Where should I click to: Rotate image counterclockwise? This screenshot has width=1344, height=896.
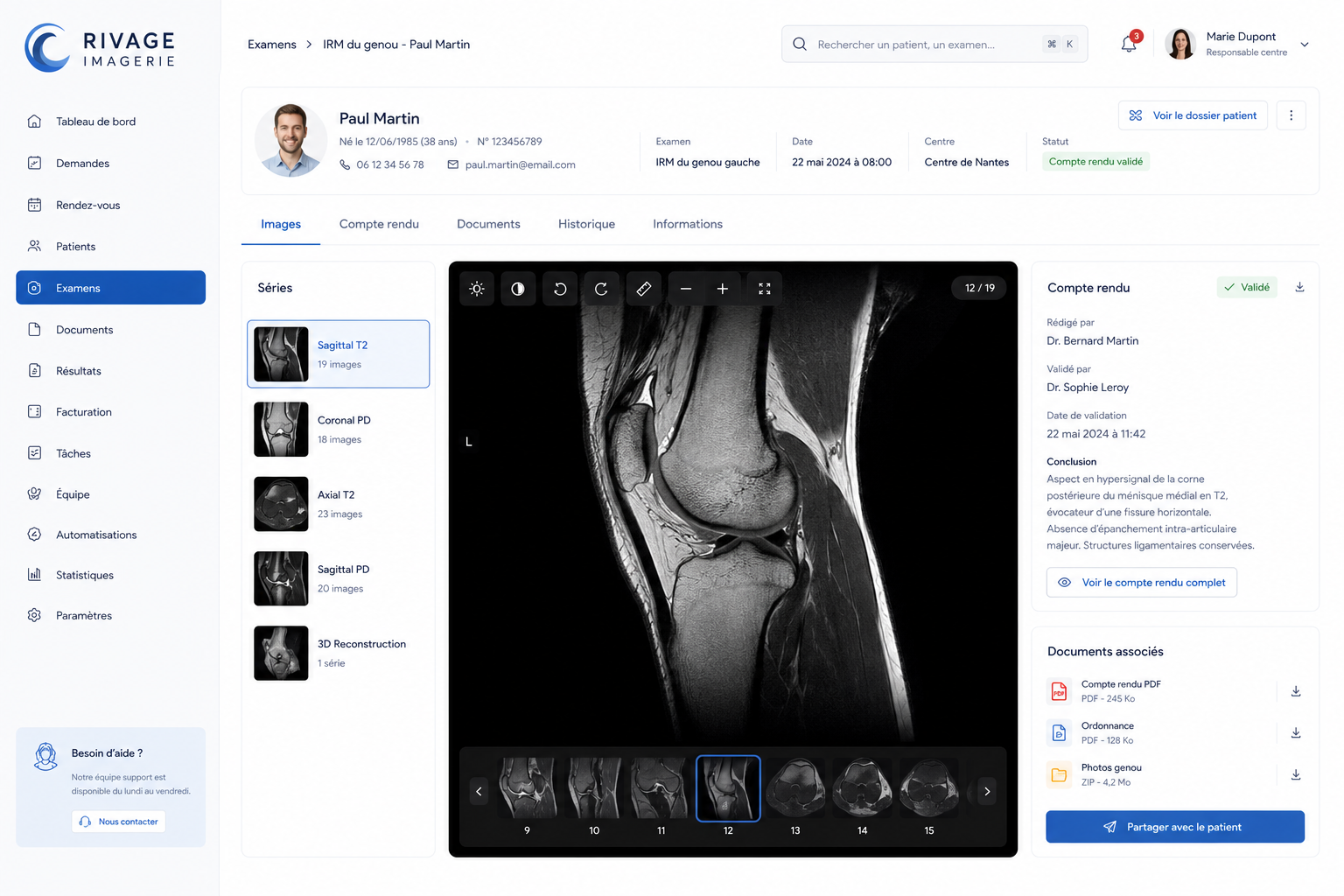560,289
